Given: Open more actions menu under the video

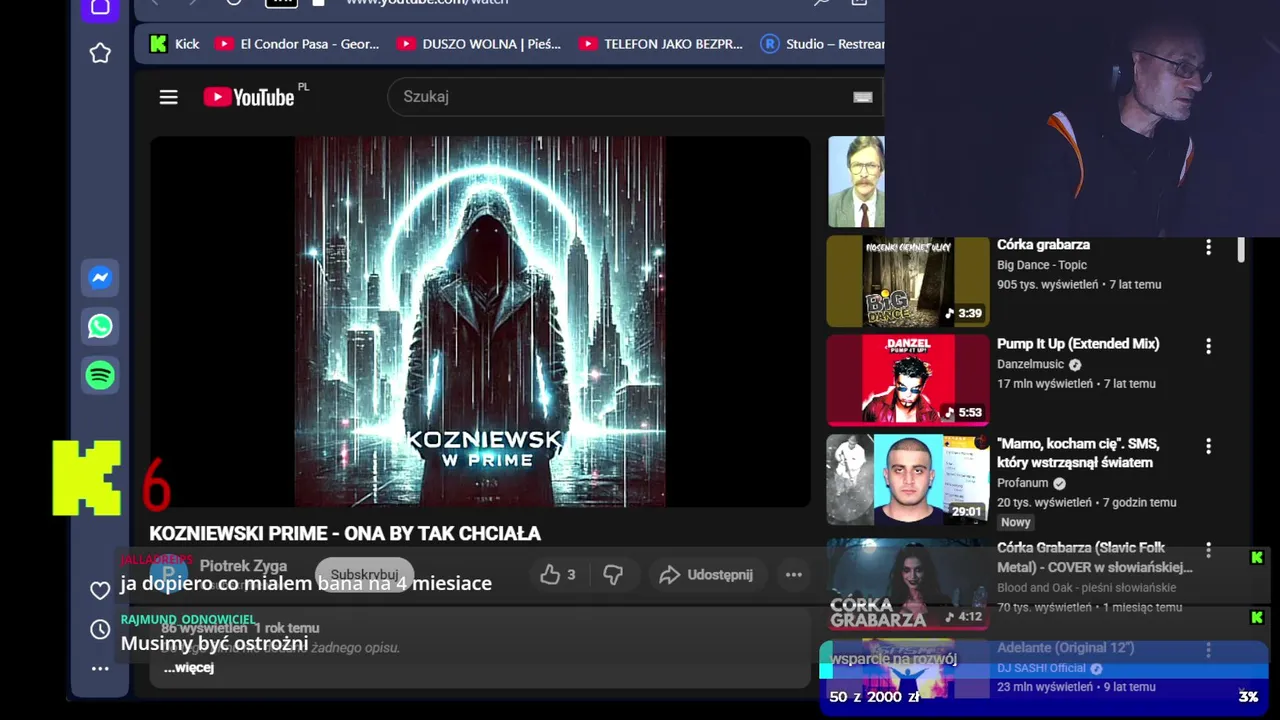Looking at the screenshot, I should [x=794, y=575].
